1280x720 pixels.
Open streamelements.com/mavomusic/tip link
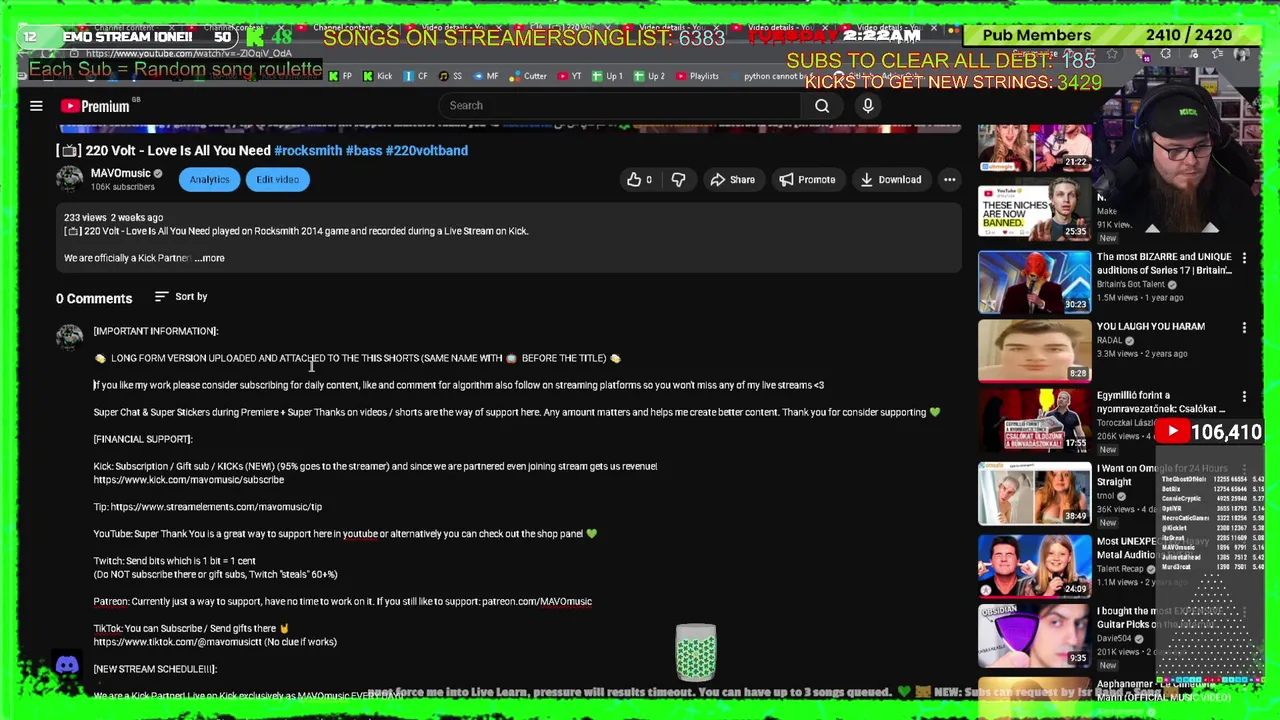pos(216,507)
